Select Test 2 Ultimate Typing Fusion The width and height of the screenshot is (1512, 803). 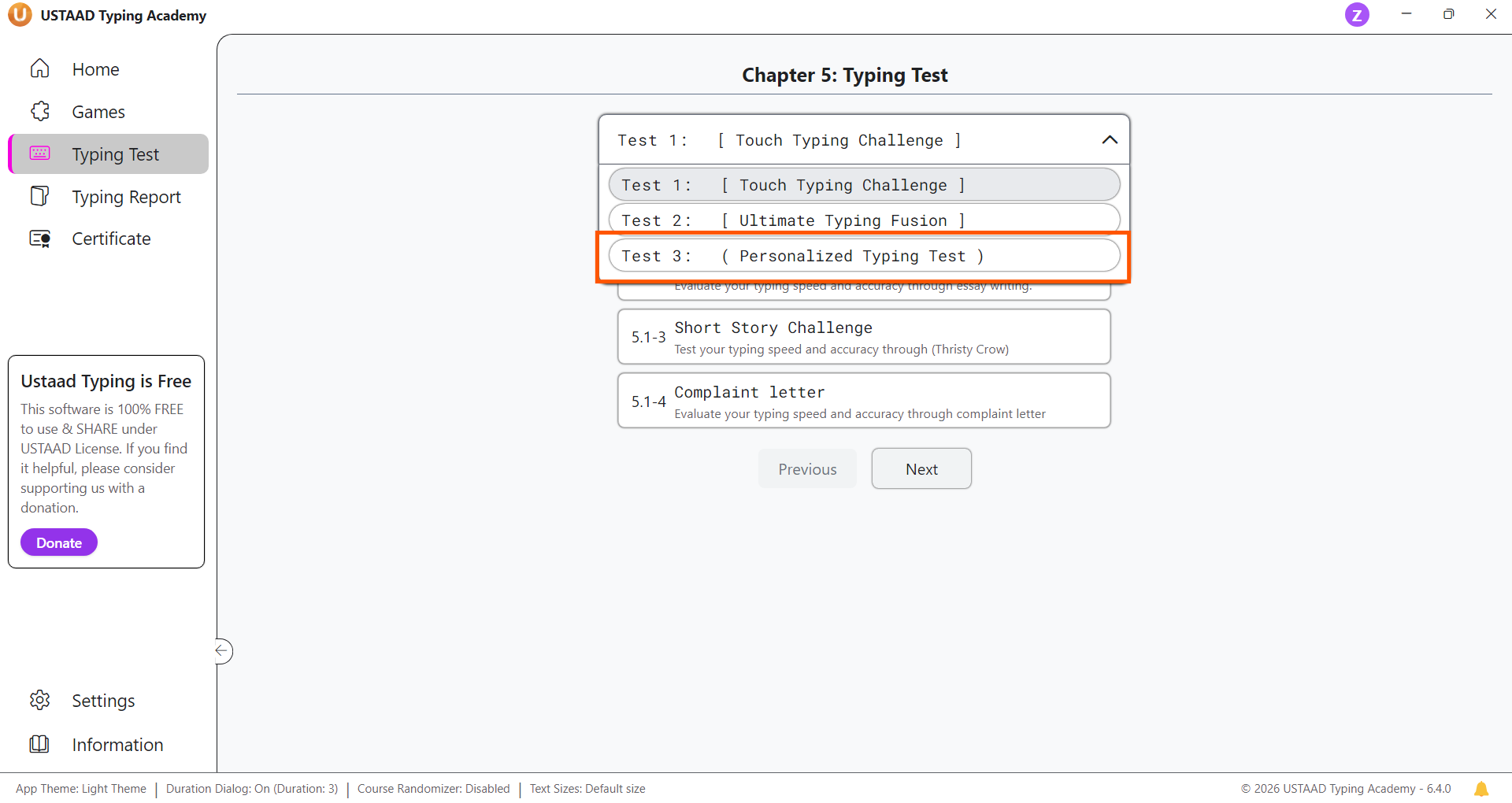point(864,220)
